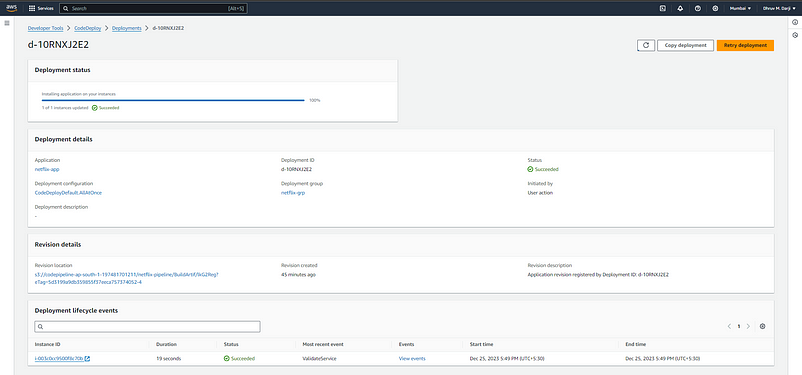Image resolution: width=802 pixels, height=375 pixels.
Task: Open the netflix-app application link
Action: pyautogui.click(x=43, y=169)
